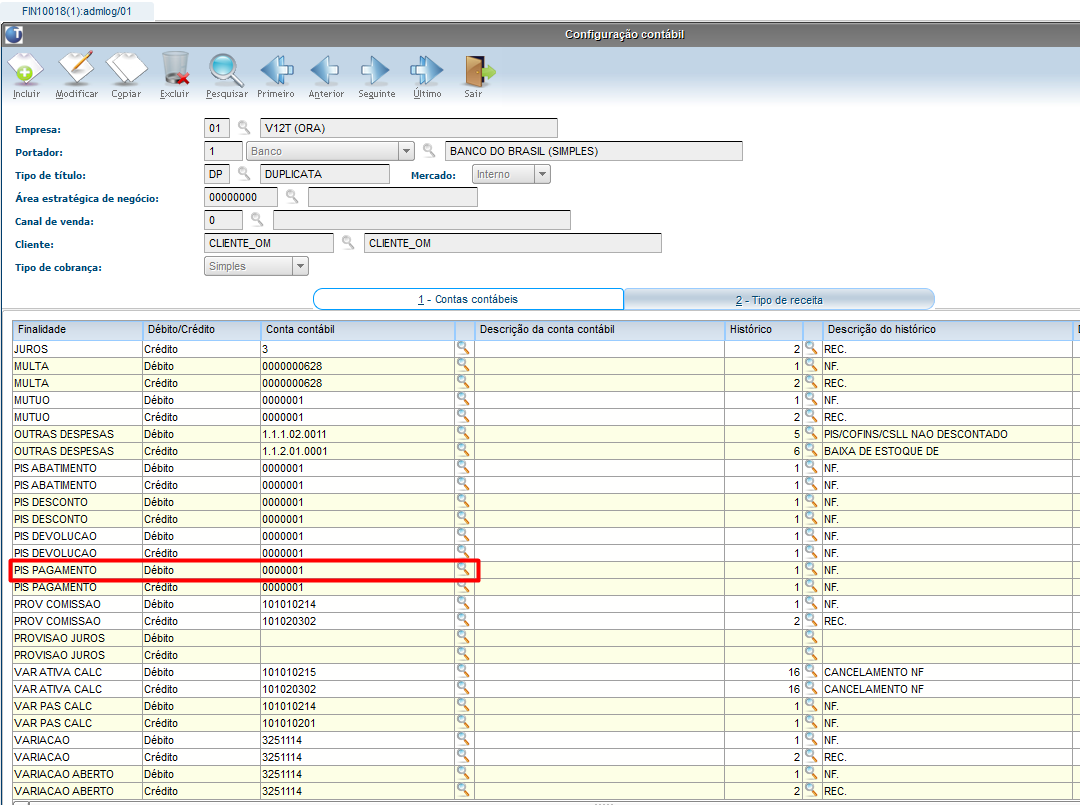Select account cell 1.1.2.01.0001
The height and width of the screenshot is (805, 1080).
point(357,451)
